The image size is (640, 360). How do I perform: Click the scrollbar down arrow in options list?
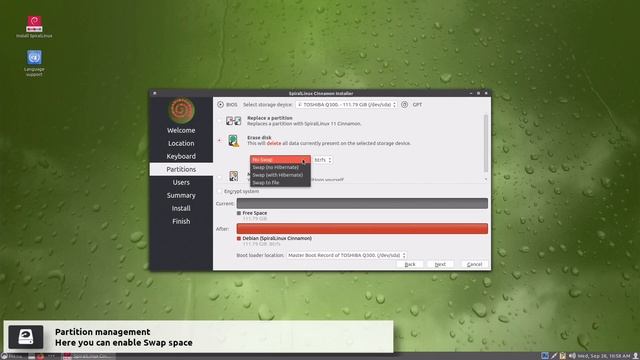(486, 180)
